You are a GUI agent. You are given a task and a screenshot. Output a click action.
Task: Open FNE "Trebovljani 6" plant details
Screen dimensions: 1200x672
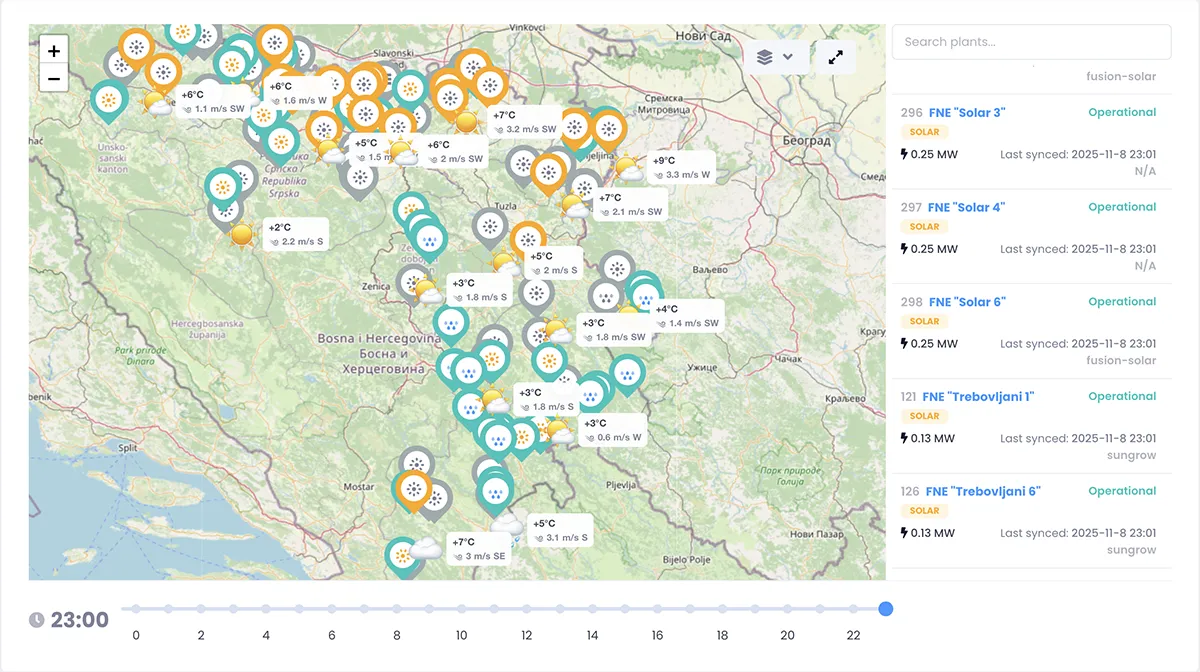tap(983, 491)
